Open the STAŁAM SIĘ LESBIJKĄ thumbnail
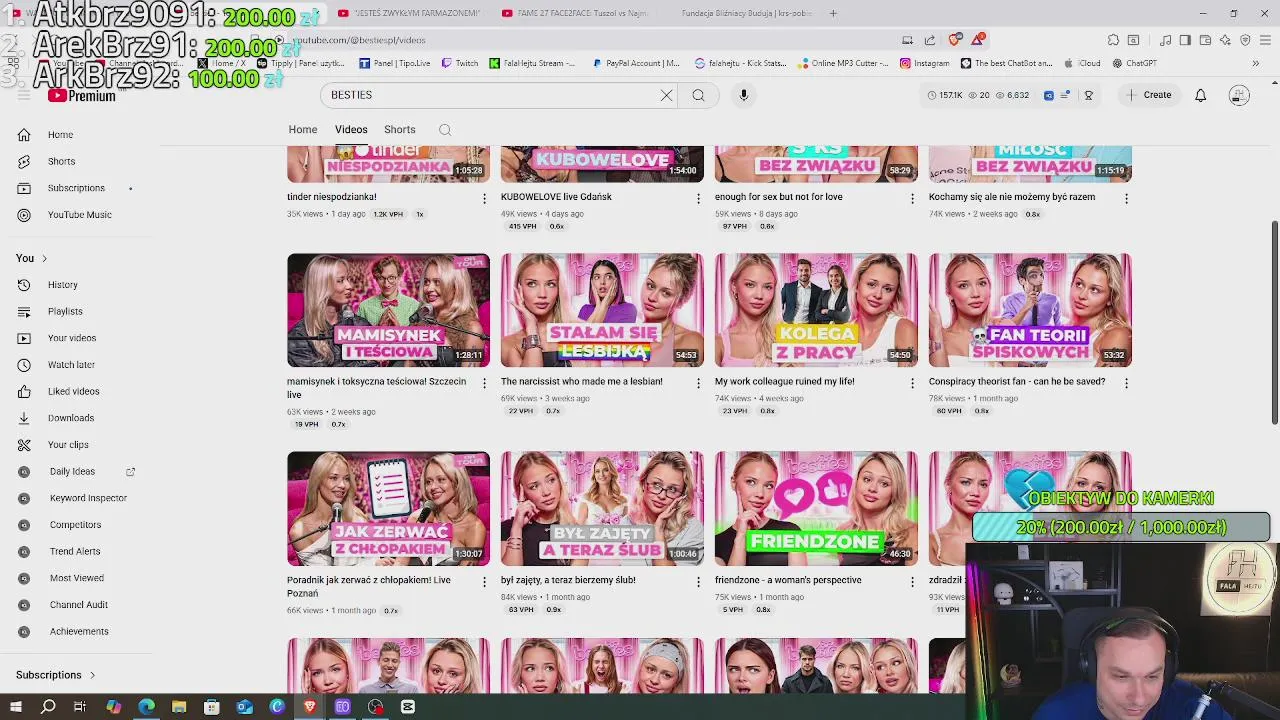Viewport: 1280px width, 720px height. [x=602, y=310]
